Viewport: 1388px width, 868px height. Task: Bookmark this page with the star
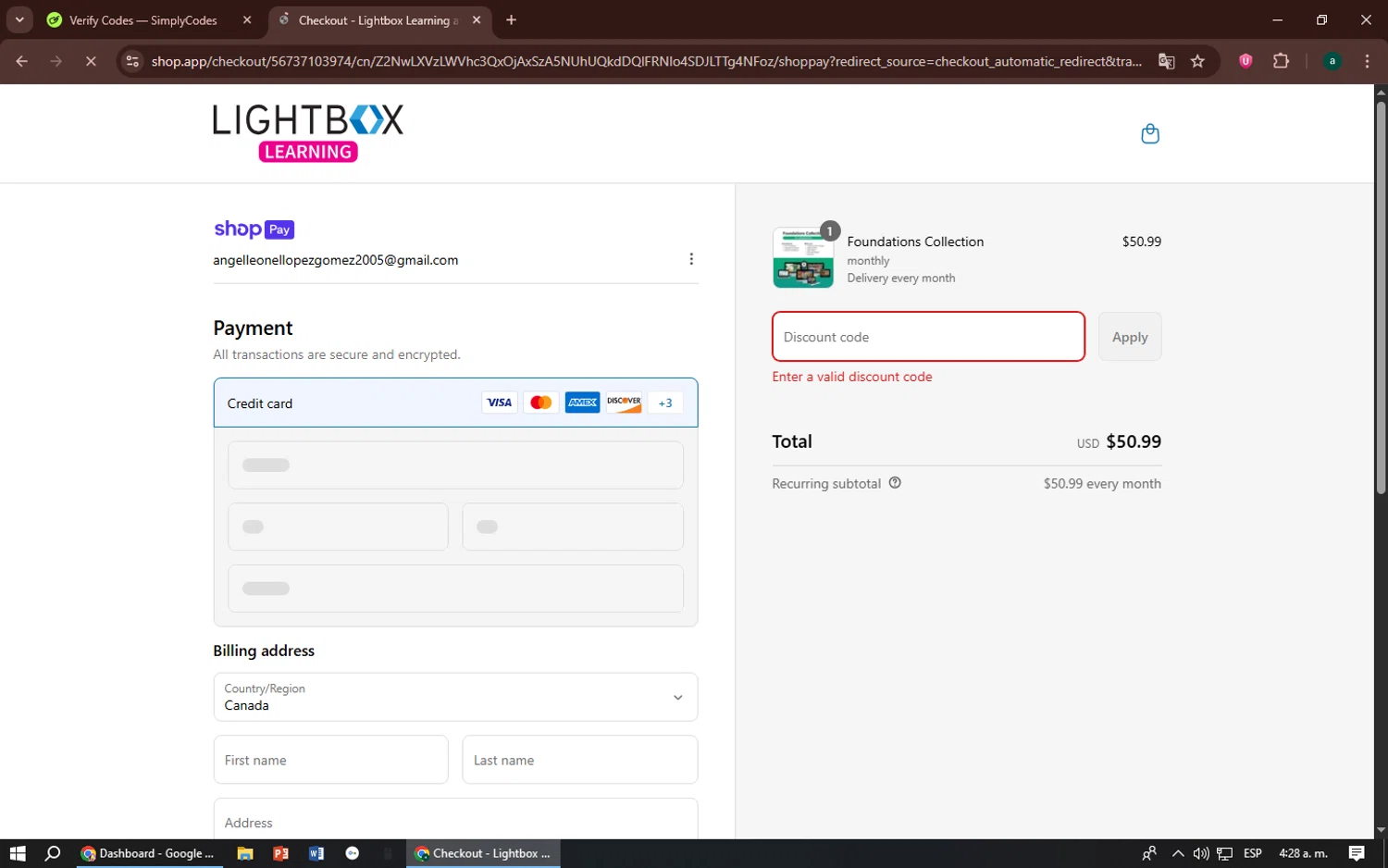[1197, 61]
